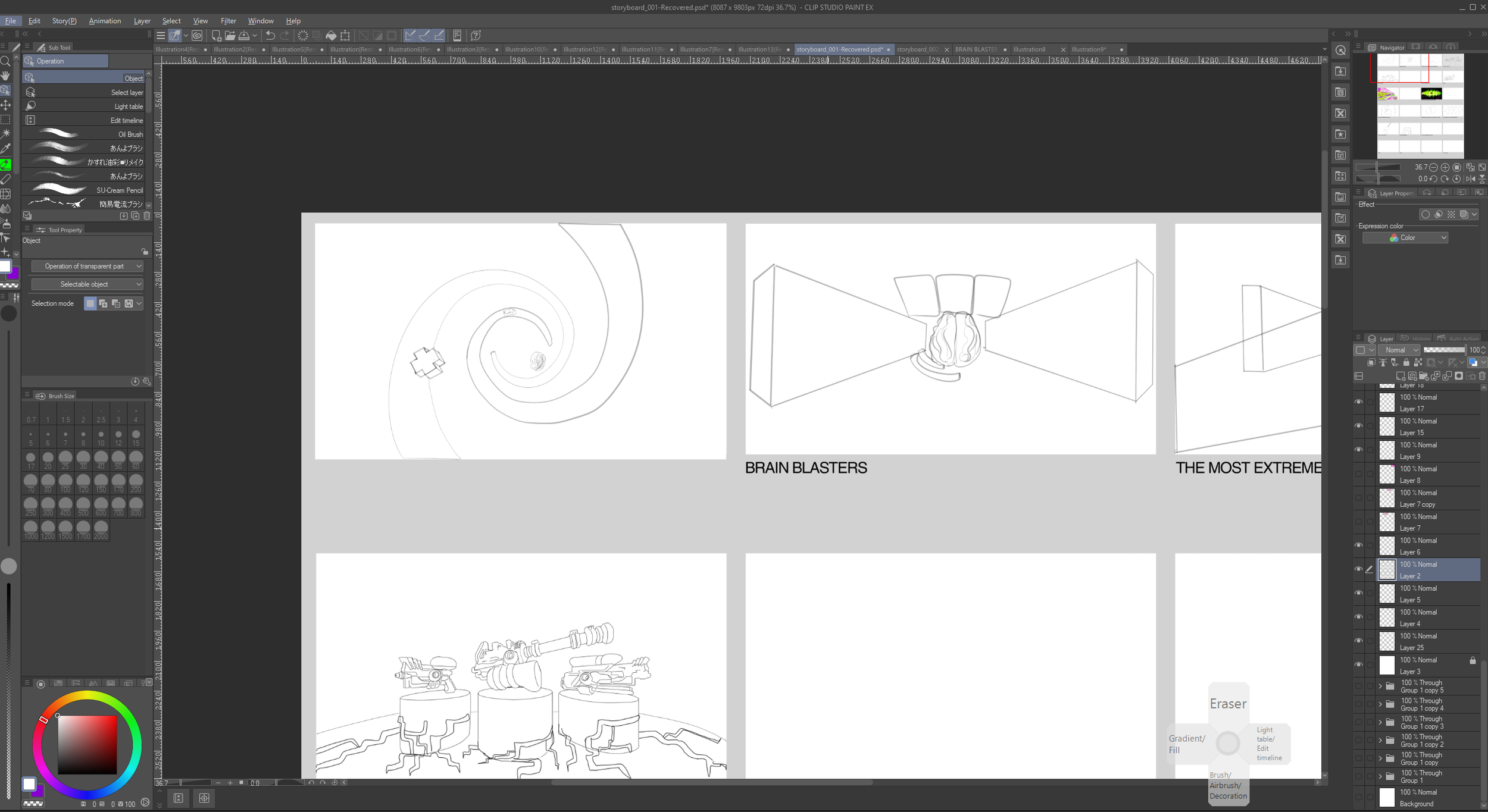1488x812 pixels.
Task: Toggle Snap to Ruler in the command bar
Action: coord(410,36)
